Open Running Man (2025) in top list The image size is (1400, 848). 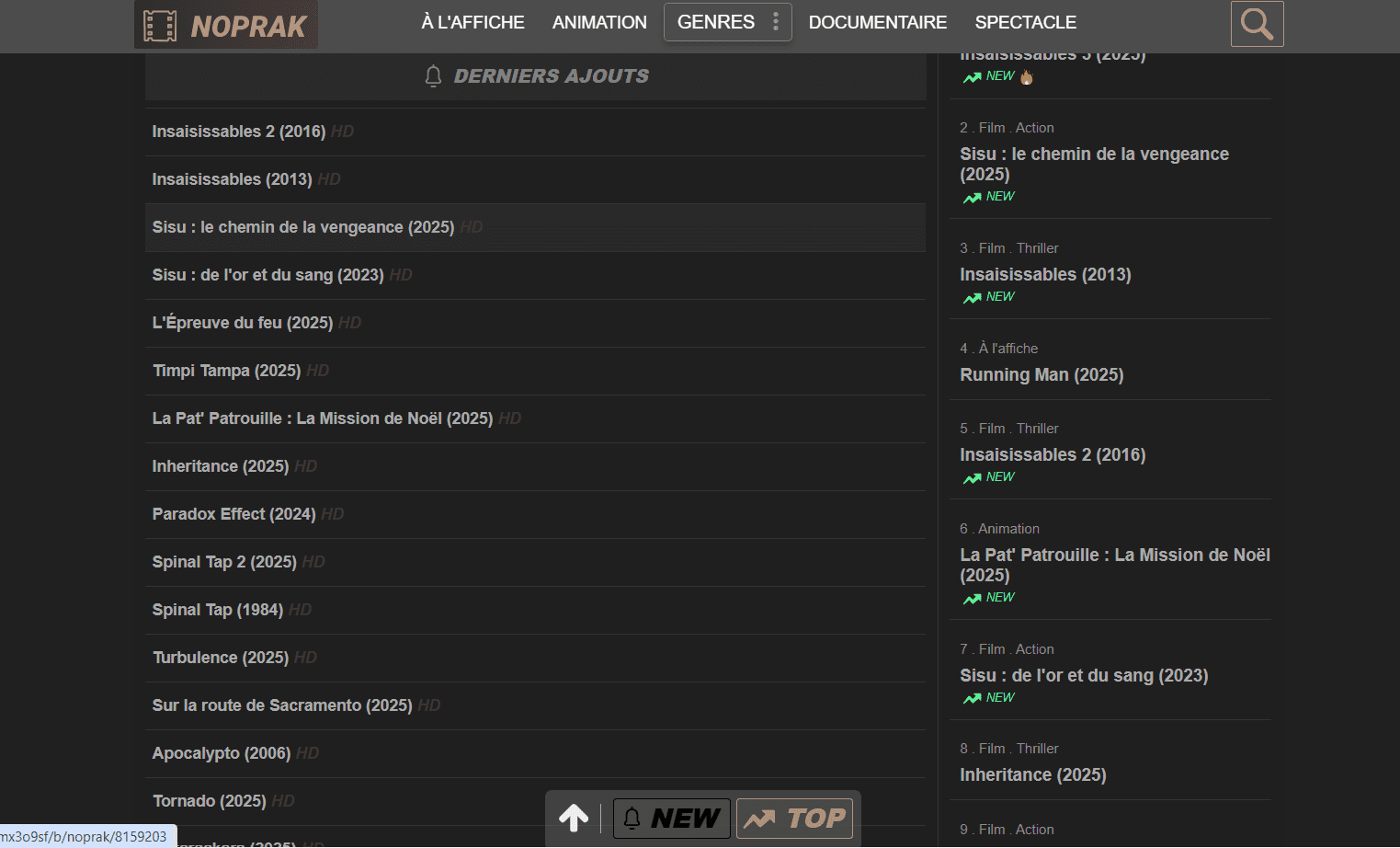pyautogui.click(x=1041, y=374)
